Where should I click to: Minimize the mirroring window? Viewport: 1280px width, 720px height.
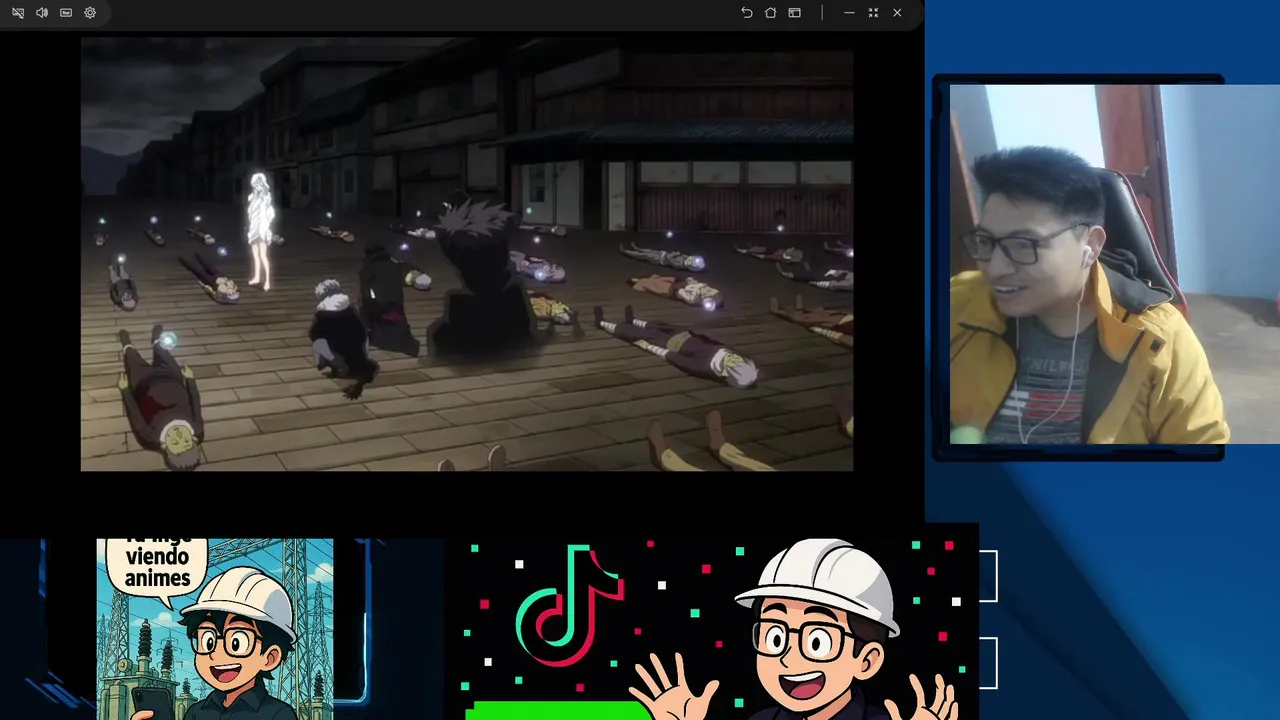click(x=849, y=13)
